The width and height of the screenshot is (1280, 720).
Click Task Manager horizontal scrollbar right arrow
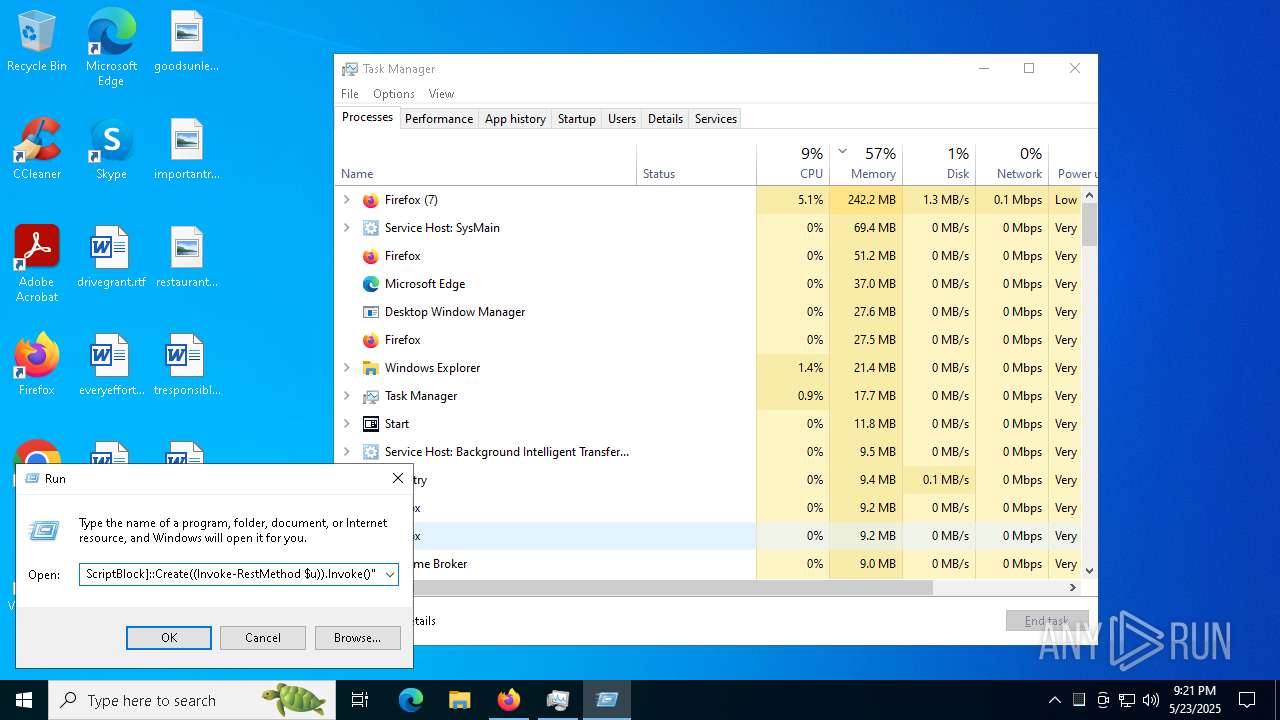(1073, 588)
